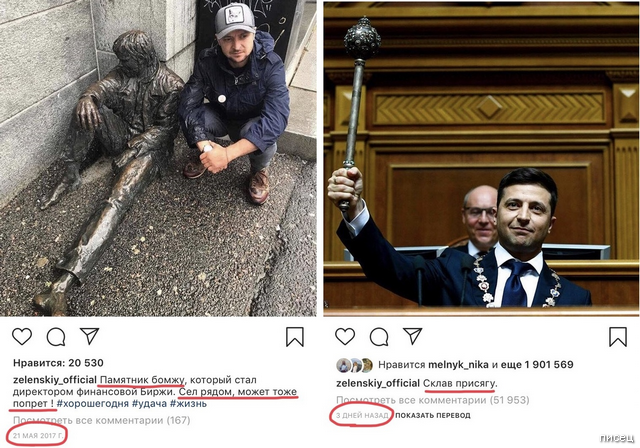
Task: Bookmark the right inauguration post
Action: pyautogui.click(x=618, y=337)
